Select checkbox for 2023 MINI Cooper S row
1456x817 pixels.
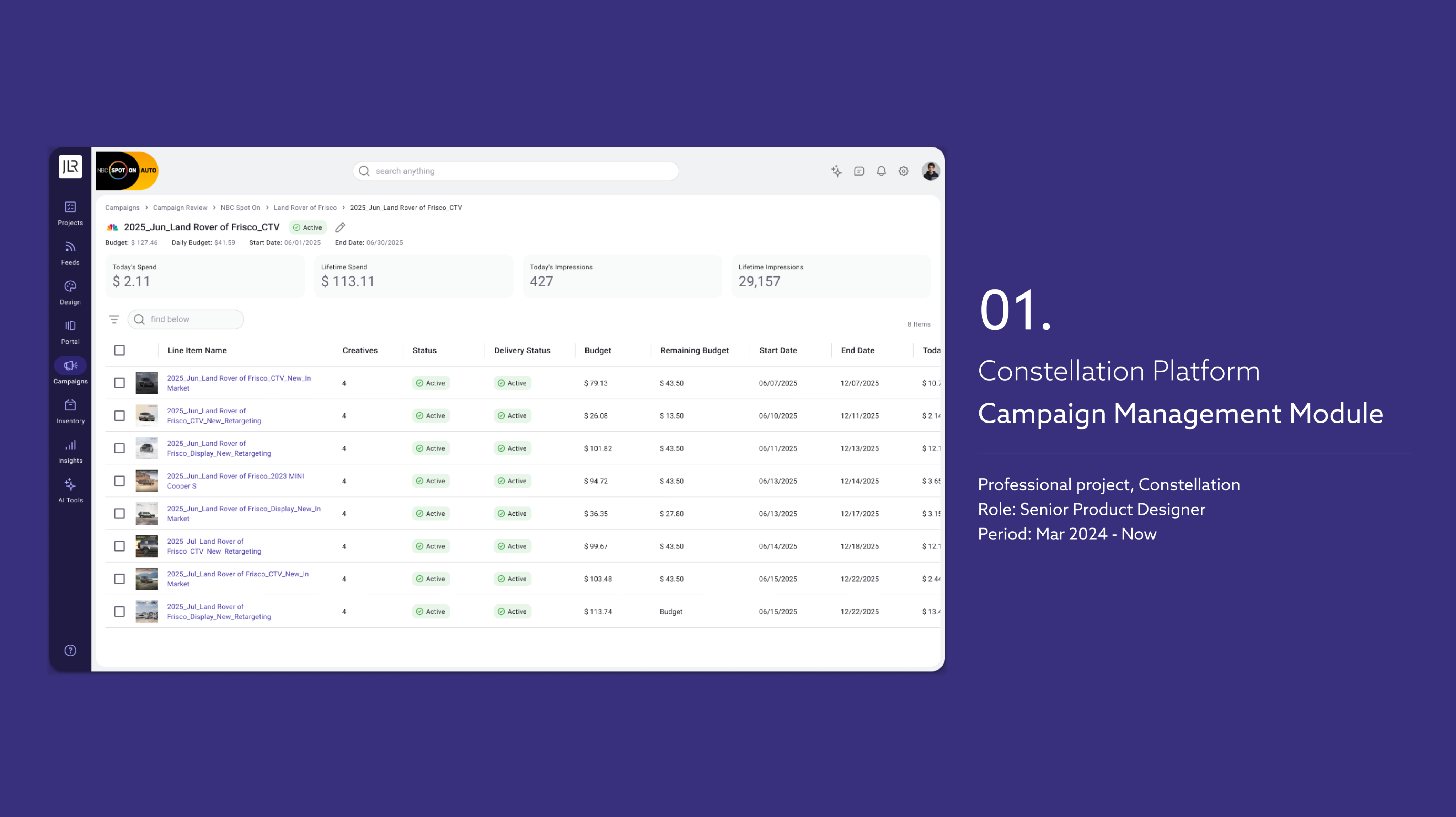tap(119, 481)
